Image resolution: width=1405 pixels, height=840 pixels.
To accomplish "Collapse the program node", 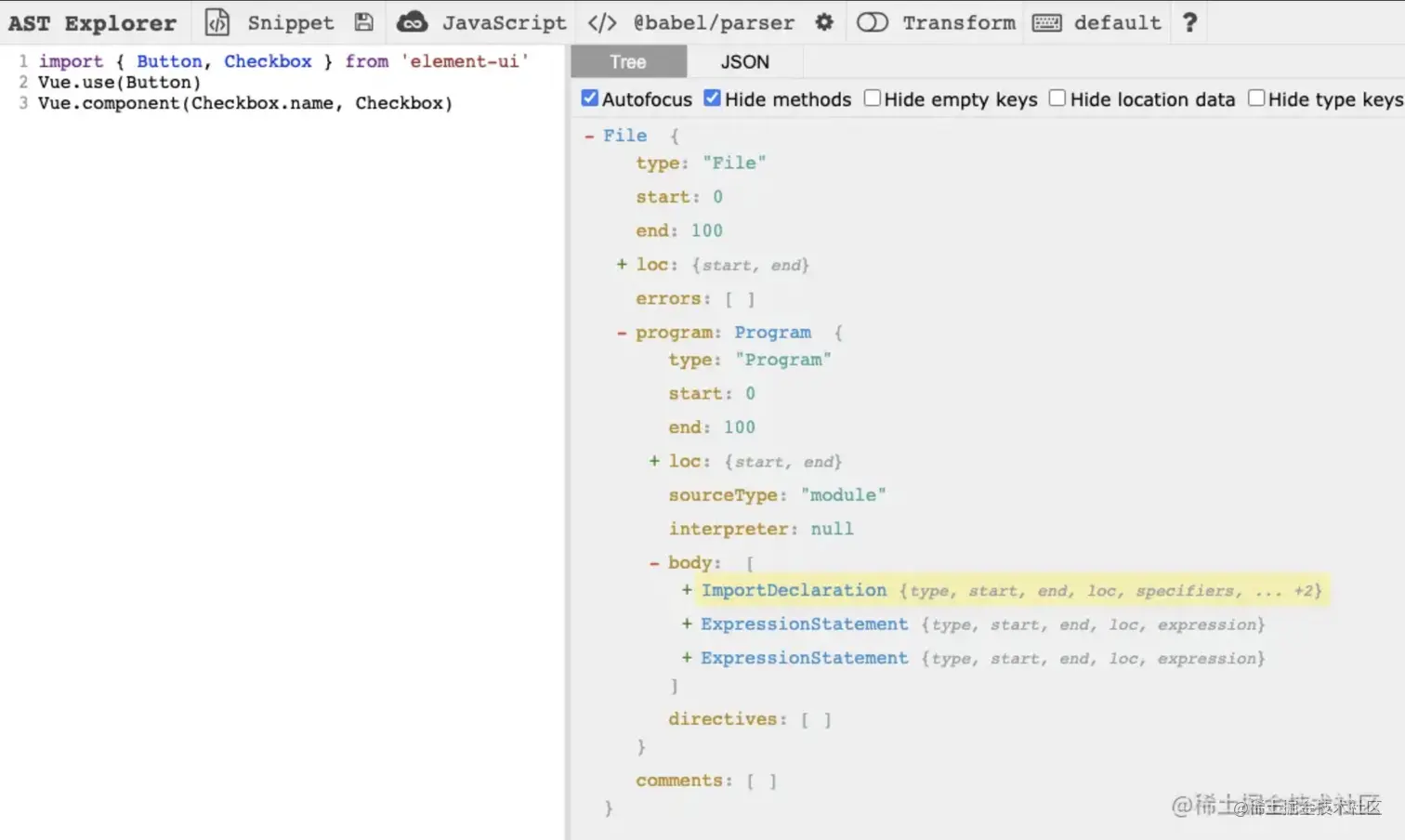I will point(622,333).
